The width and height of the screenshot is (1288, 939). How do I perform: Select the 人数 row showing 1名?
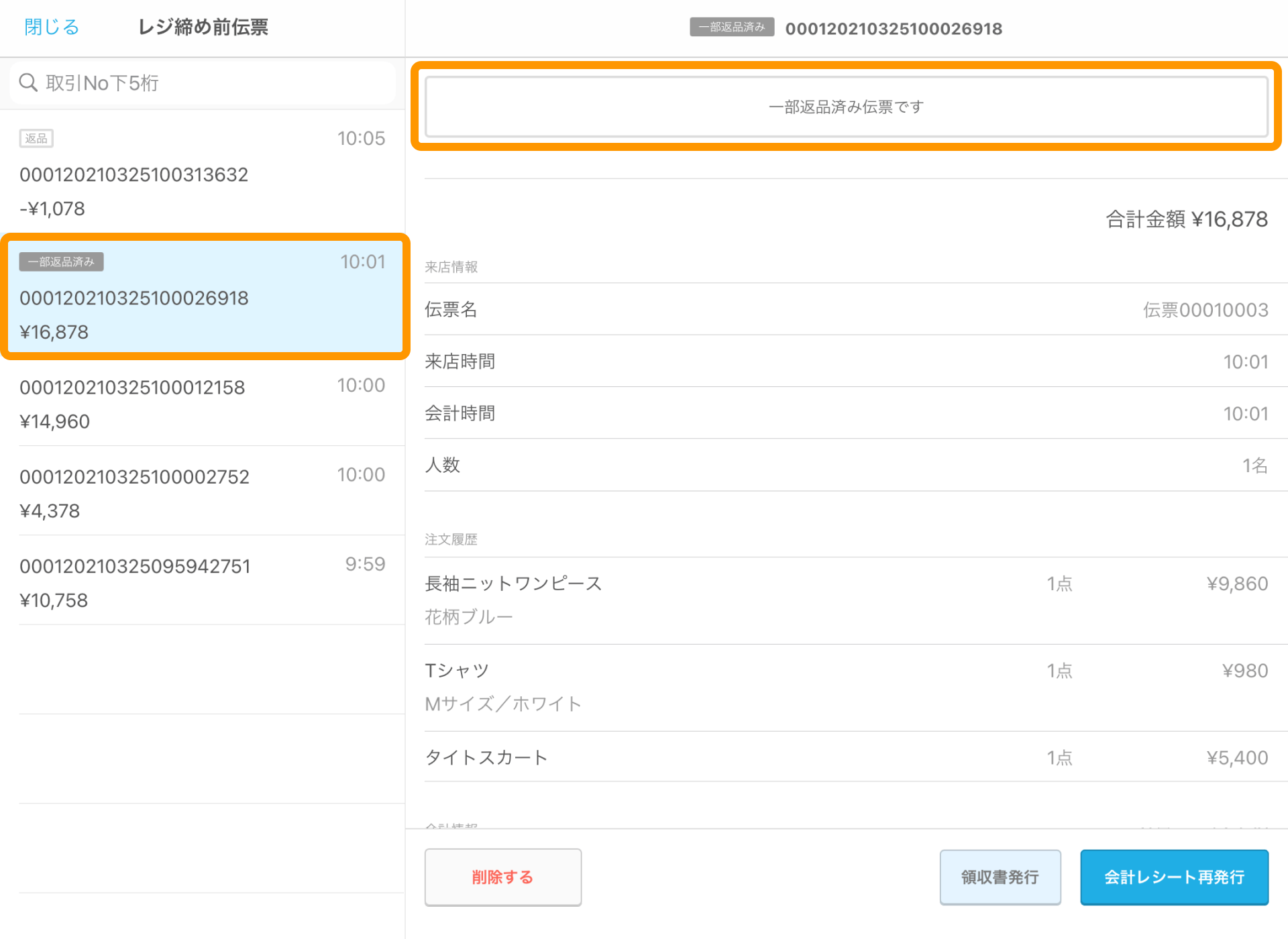845,465
